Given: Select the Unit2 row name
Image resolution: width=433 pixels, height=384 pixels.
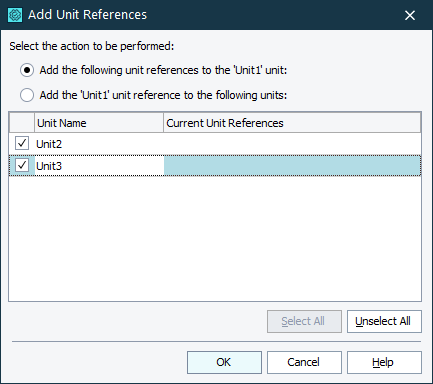Looking at the screenshot, I should [49, 144].
